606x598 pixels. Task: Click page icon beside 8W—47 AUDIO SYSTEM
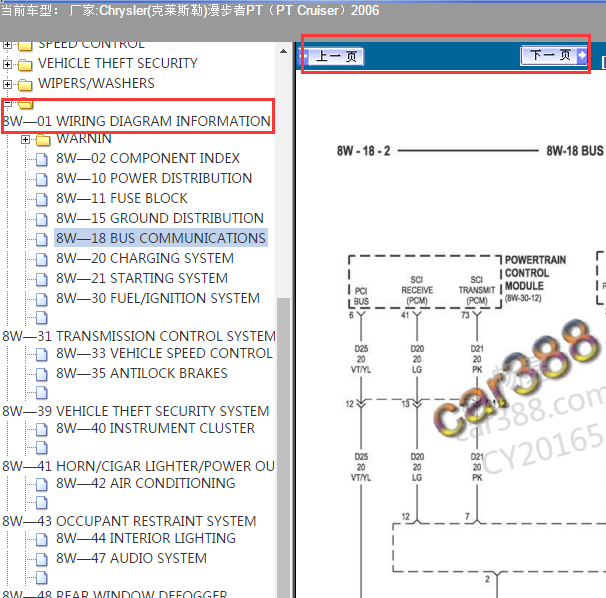click(x=42, y=559)
